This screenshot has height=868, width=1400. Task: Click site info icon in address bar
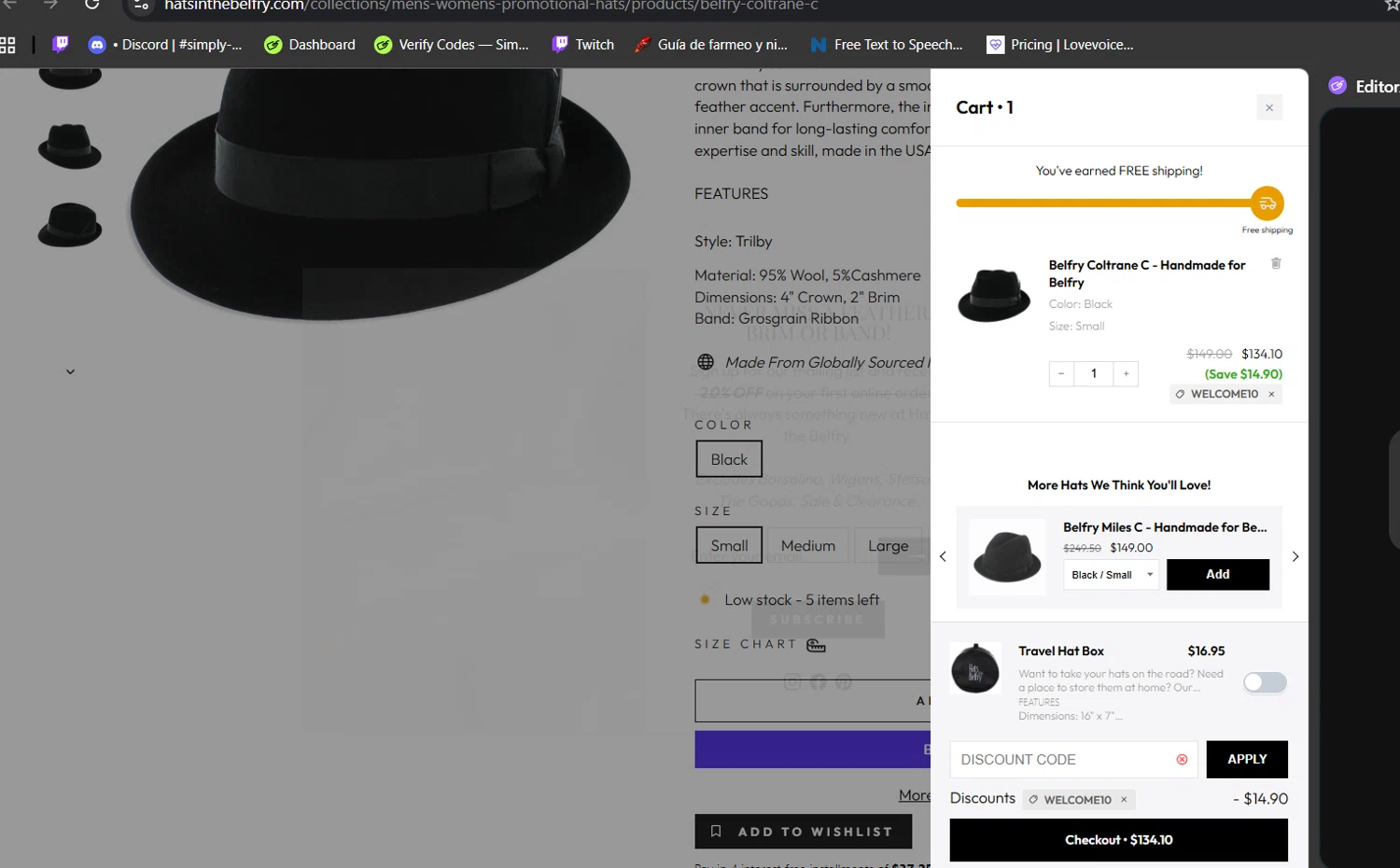click(141, 6)
